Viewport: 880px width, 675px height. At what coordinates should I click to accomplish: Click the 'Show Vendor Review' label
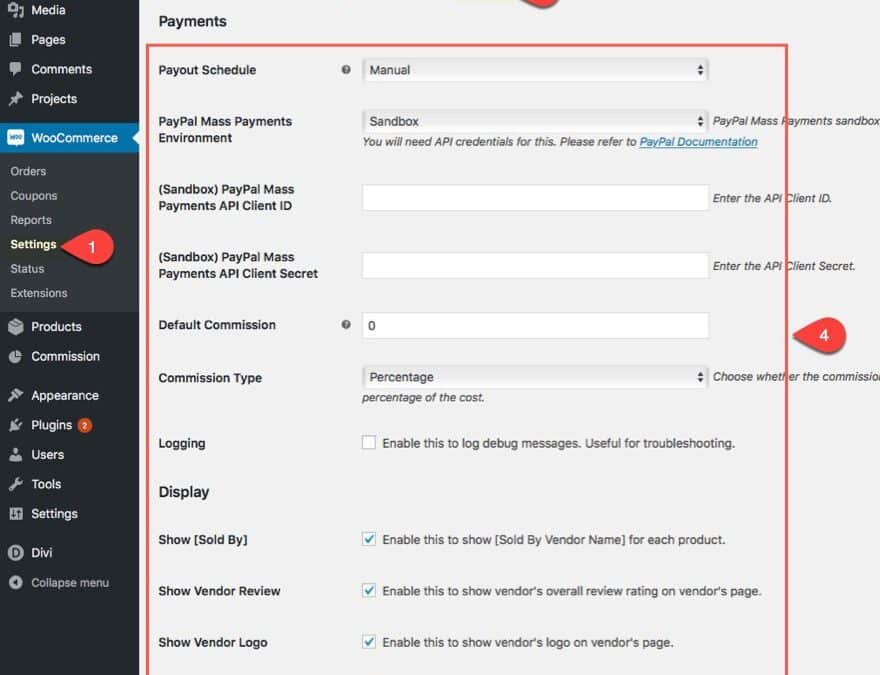coord(219,591)
